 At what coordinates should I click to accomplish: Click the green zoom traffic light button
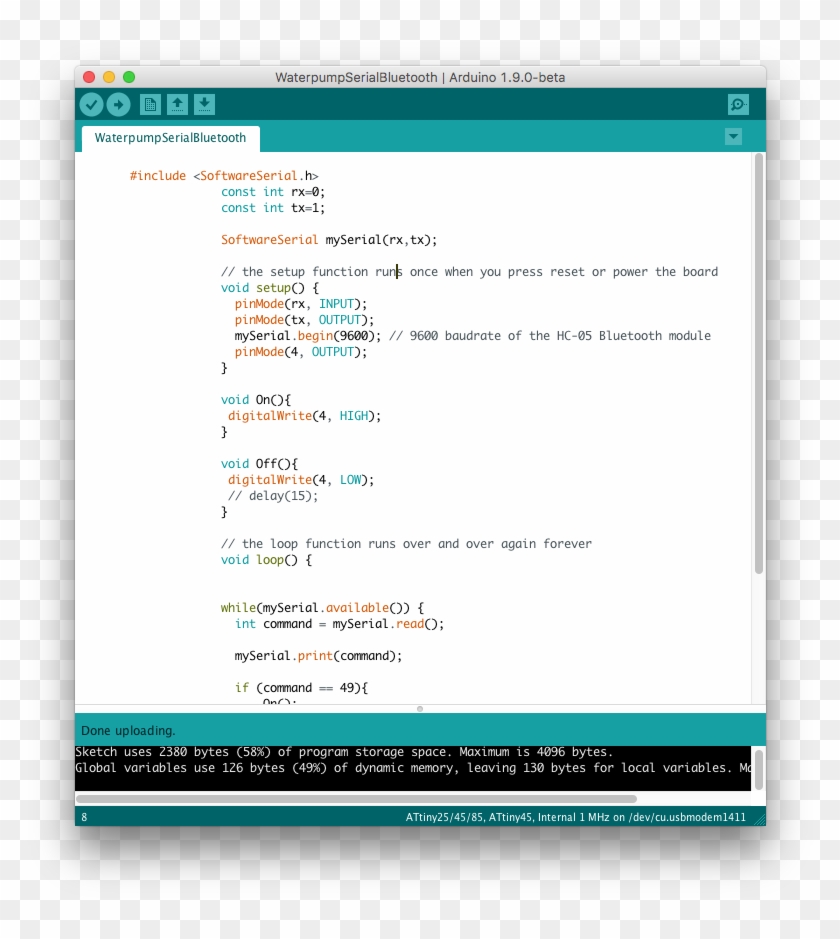pyautogui.click(x=128, y=76)
